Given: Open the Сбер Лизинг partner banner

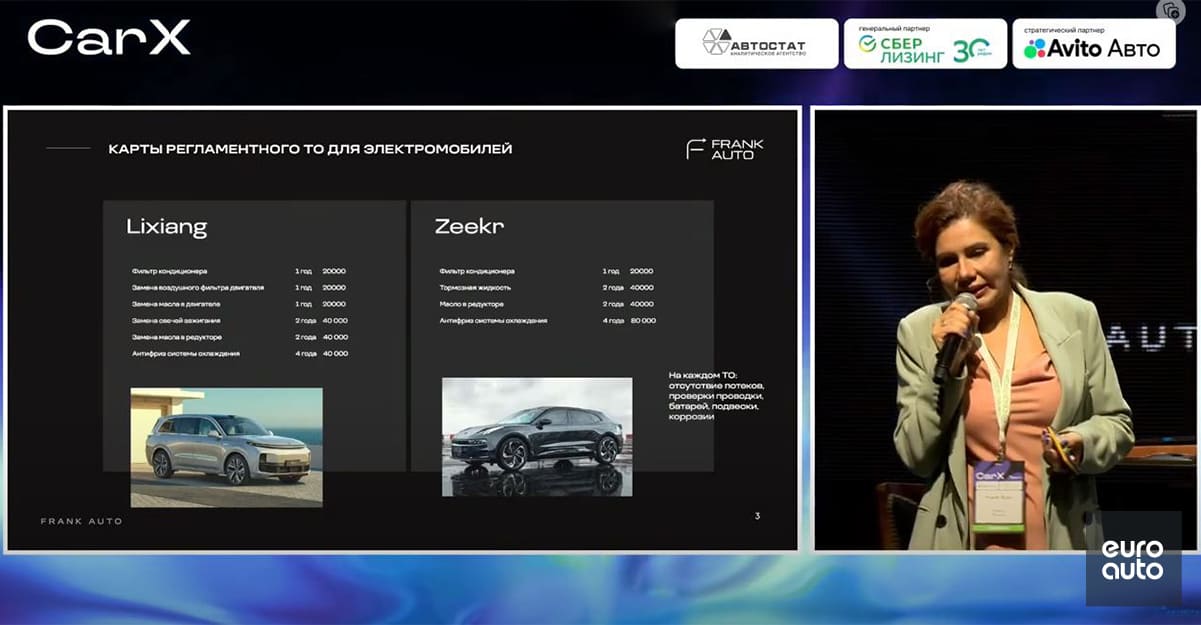Looking at the screenshot, I should pyautogui.click(x=925, y=43).
